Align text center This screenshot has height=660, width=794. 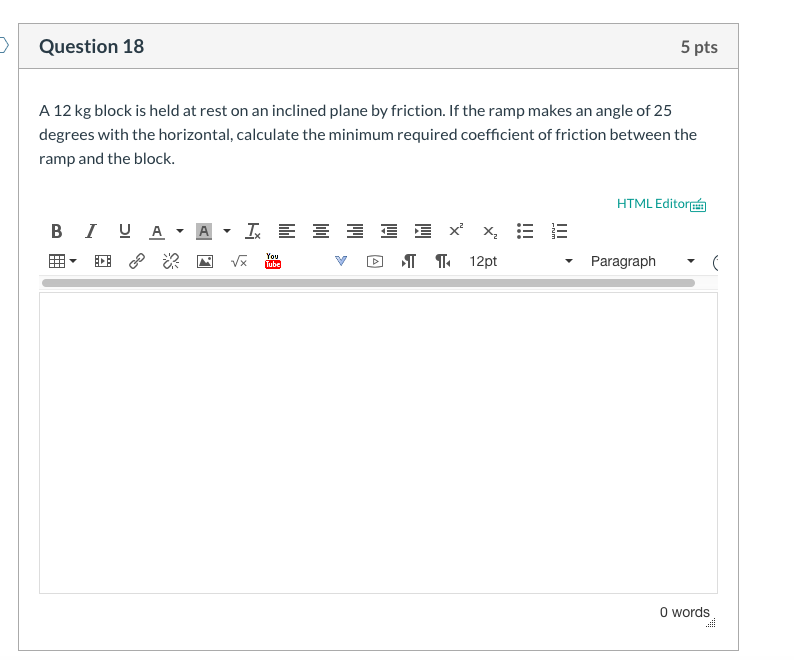point(321,231)
